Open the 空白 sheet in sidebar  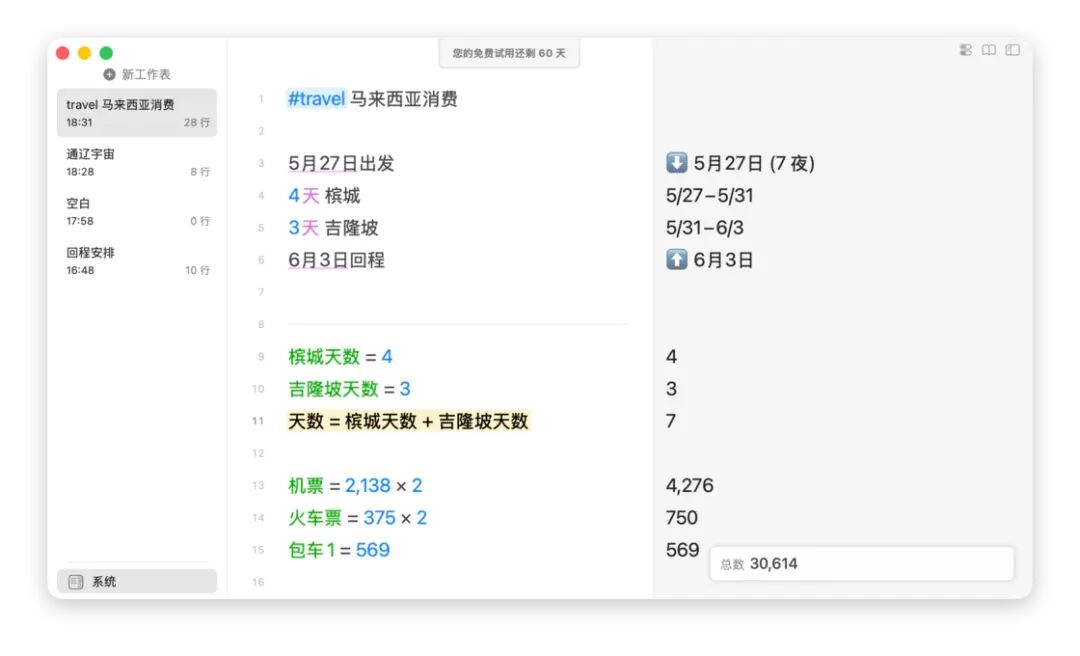click(x=137, y=212)
